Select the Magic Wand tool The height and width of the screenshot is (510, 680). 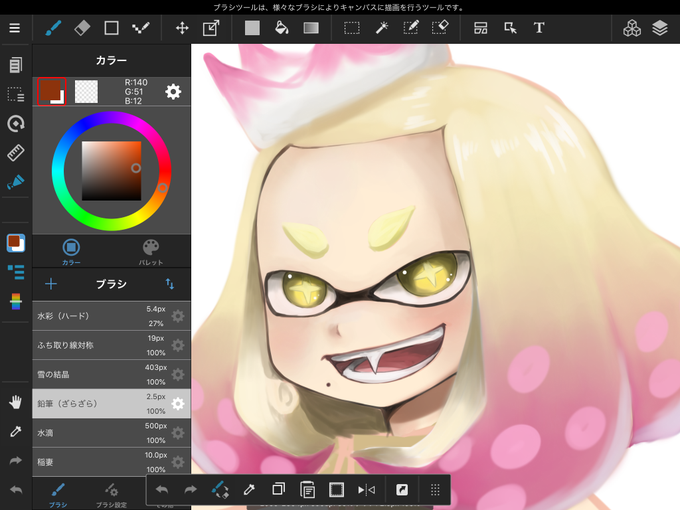[382, 28]
